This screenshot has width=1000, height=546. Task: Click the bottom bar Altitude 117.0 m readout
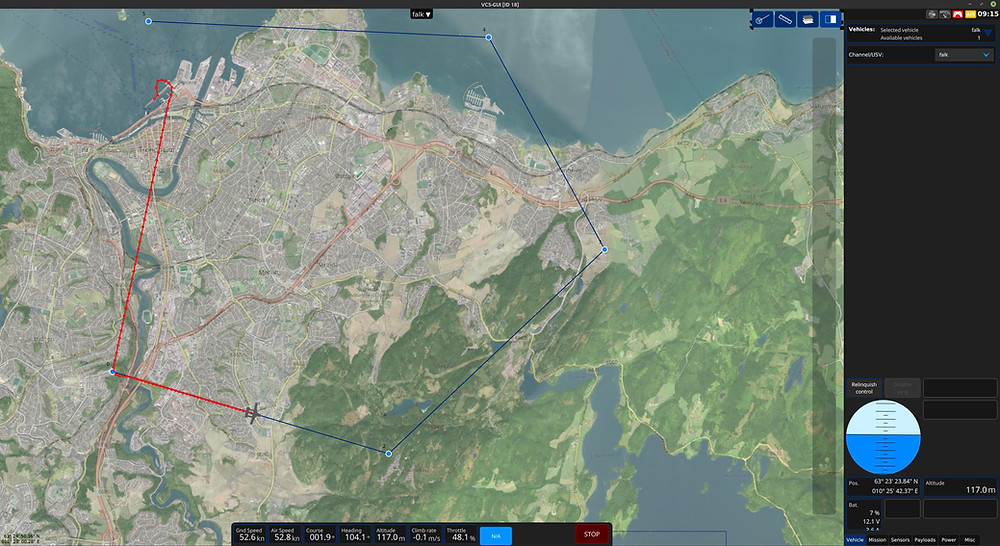pos(390,535)
